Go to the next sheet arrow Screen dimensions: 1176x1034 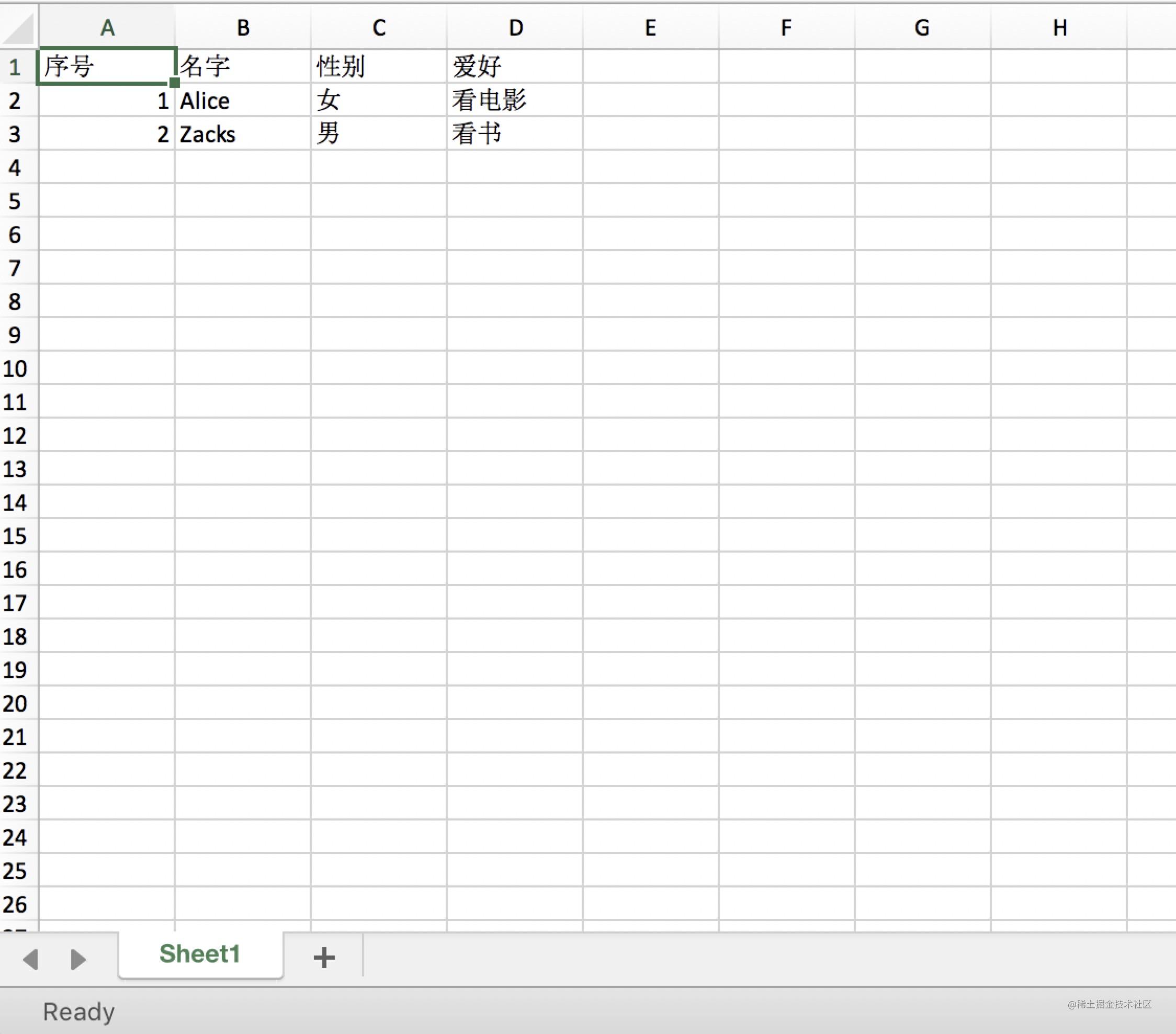coord(77,959)
